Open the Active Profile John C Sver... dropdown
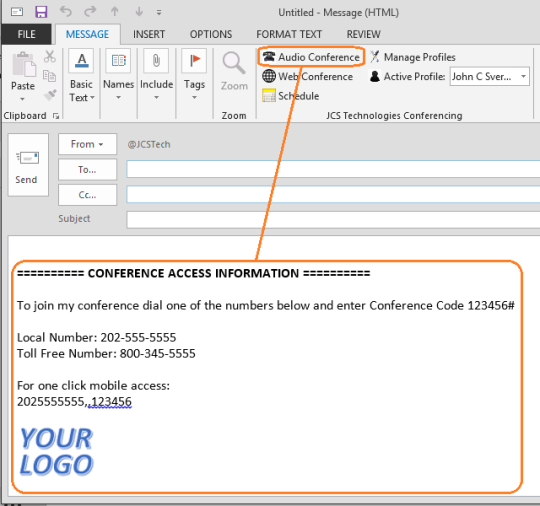Screen dimensions: 540x506 [490, 76]
